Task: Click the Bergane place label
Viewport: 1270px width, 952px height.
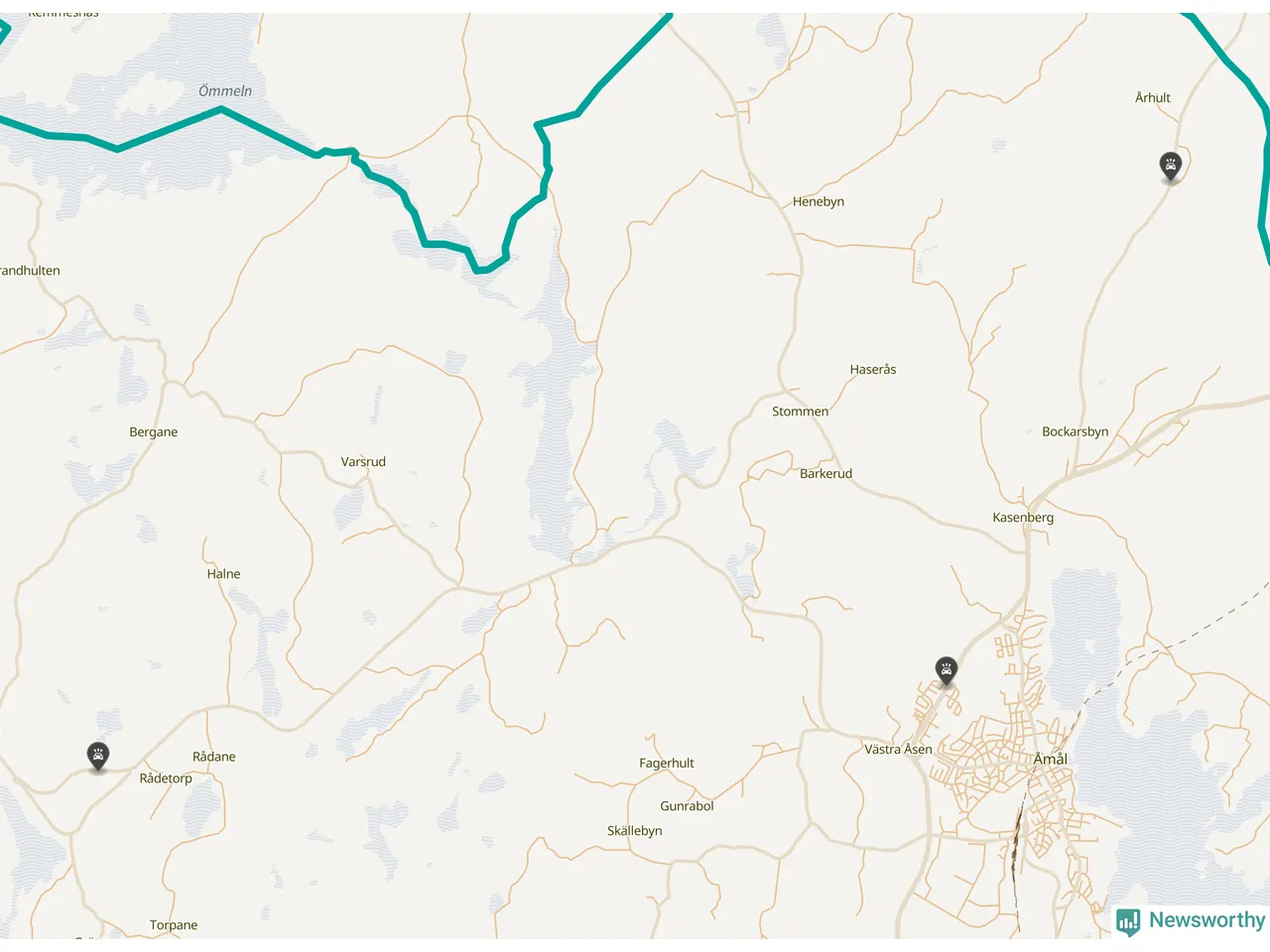Action: click(154, 432)
